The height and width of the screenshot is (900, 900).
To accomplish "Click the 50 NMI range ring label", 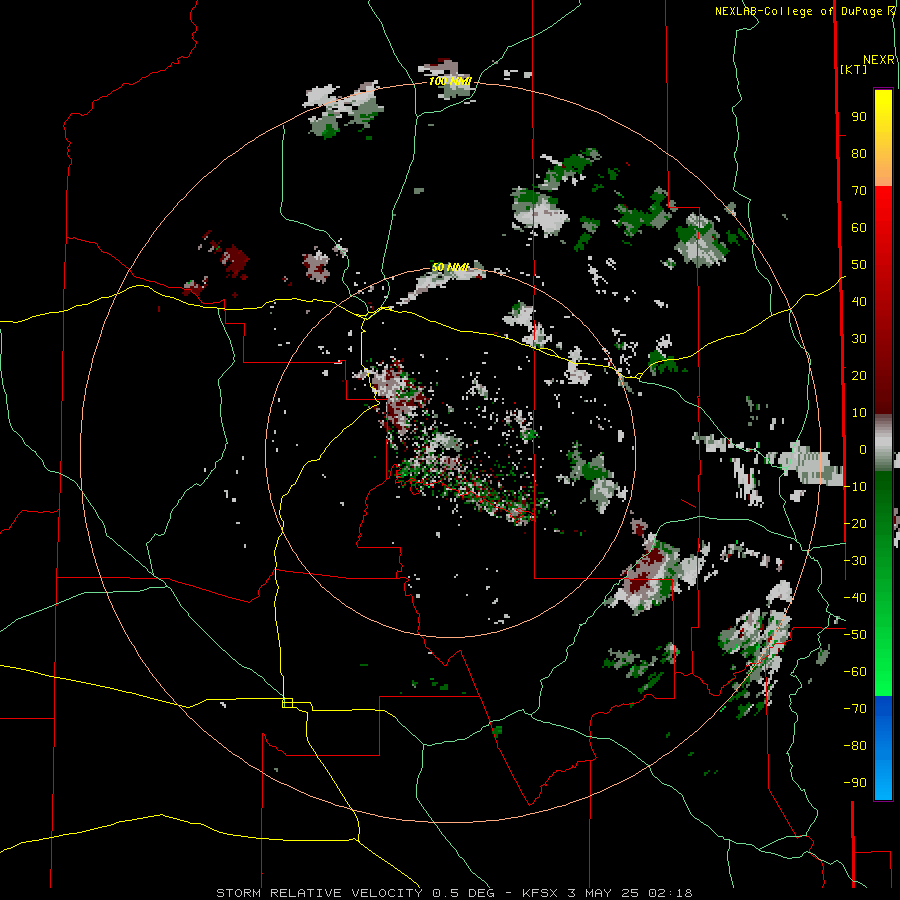I will tap(450, 267).
